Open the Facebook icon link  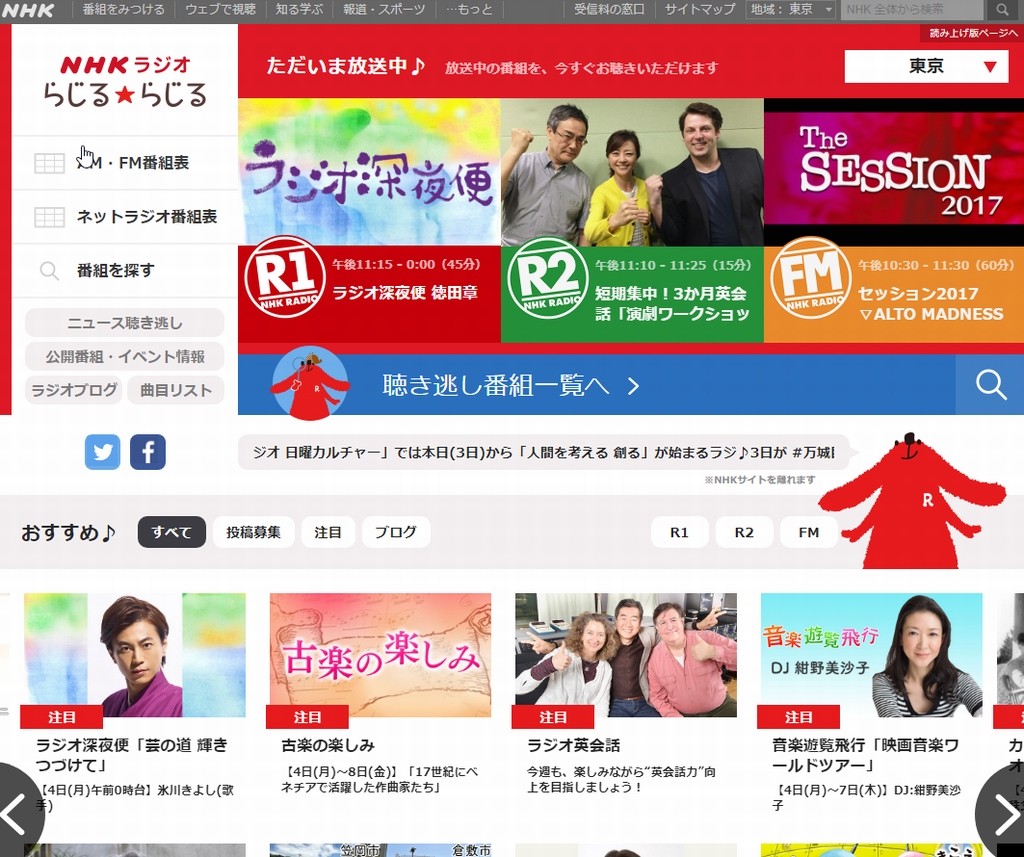(x=147, y=452)
